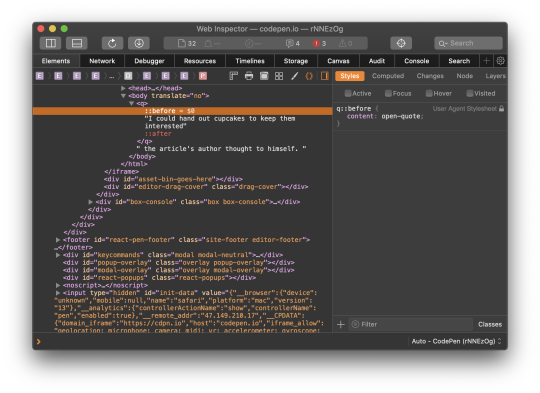Switch to the Network tab
Screen dimensions: 540x393
click(x=102, y=61)
